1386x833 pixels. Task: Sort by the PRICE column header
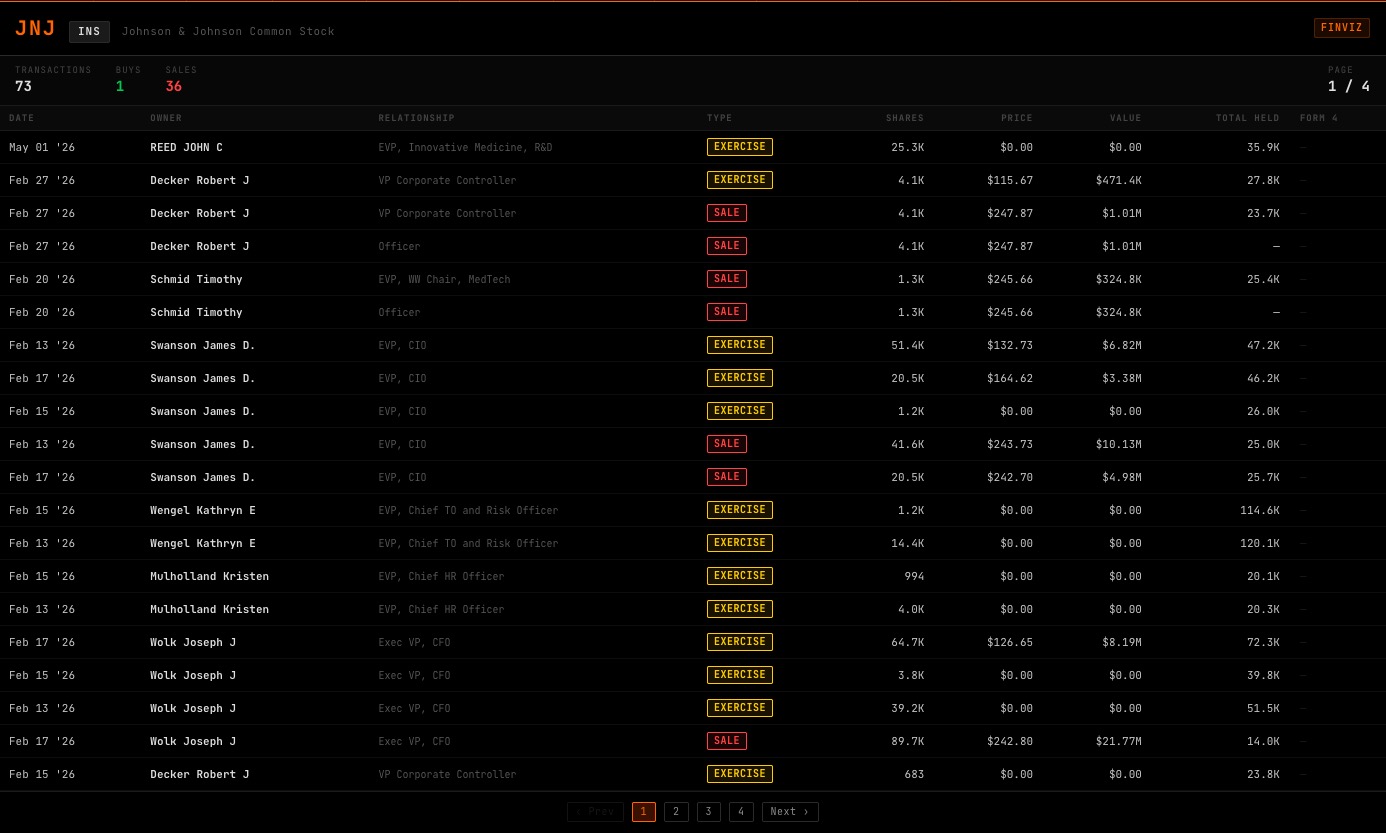click(1017, 118)
